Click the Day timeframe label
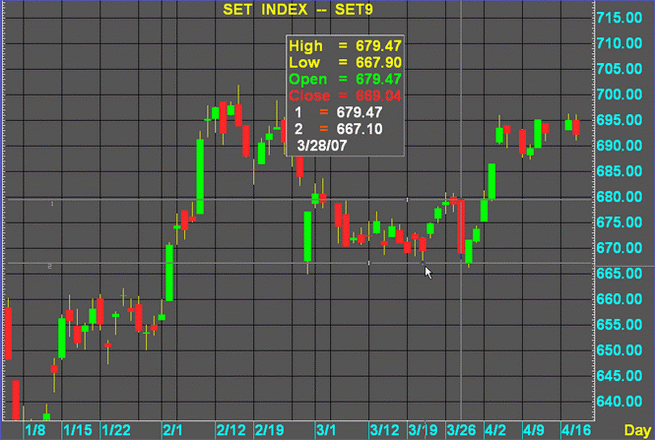The width and height of the screenshot is (655, 440). point(638,430)
